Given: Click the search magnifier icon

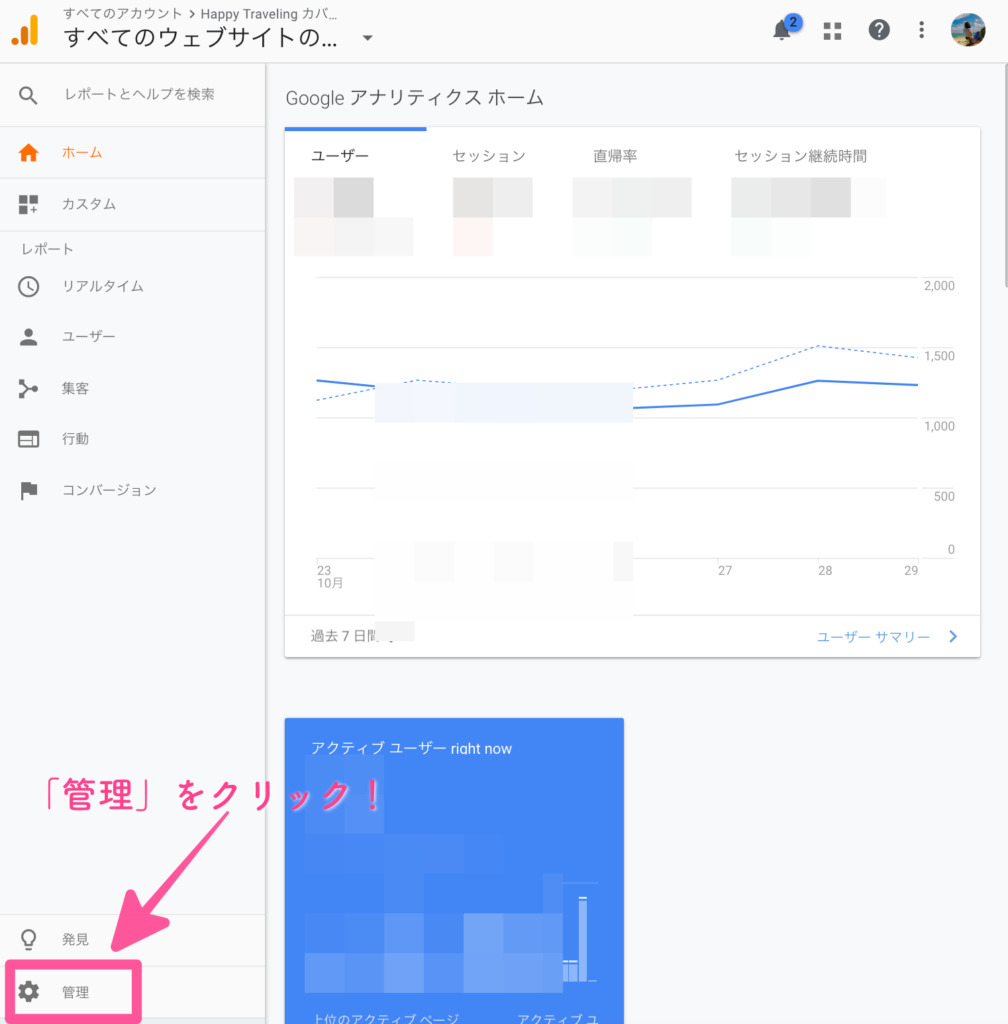Looking at the screenshot, I should coord(28,95).
